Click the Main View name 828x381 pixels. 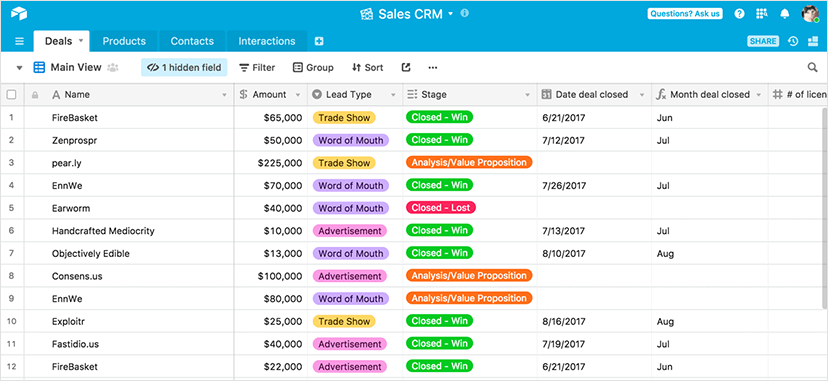click(x=76, y=68)
